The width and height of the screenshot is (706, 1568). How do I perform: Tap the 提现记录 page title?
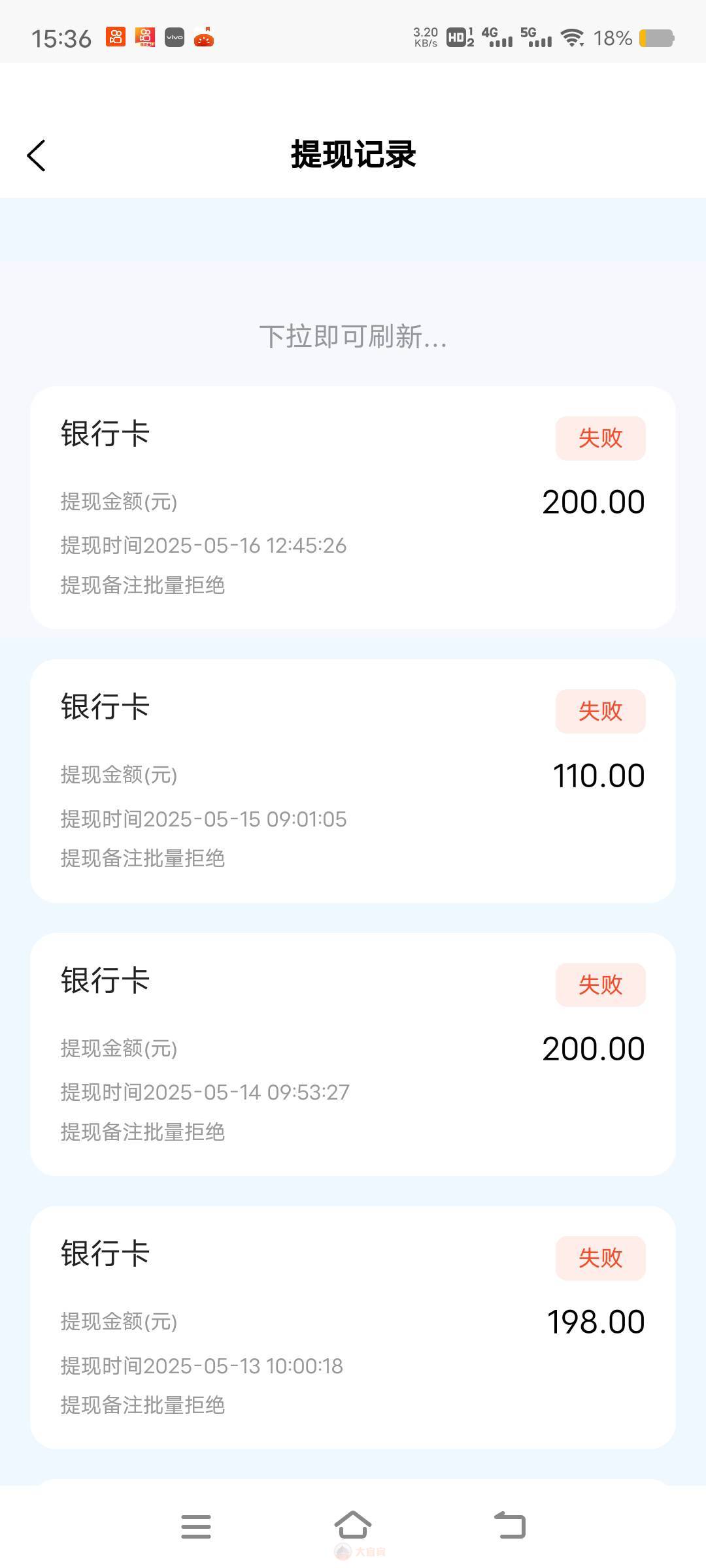[353, 155]
